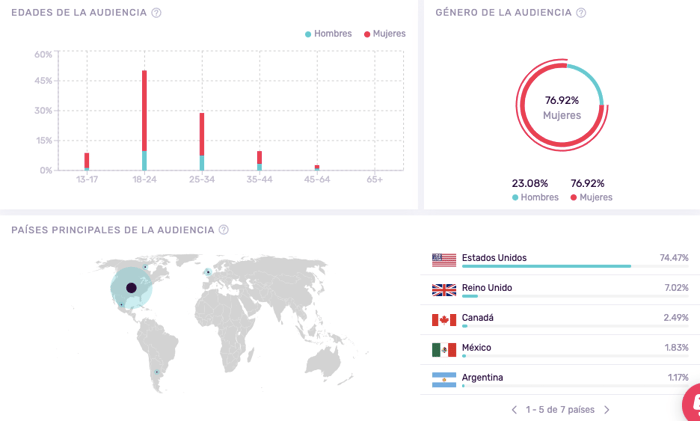Click help icon next to Edades de la Audiencia

157,13
